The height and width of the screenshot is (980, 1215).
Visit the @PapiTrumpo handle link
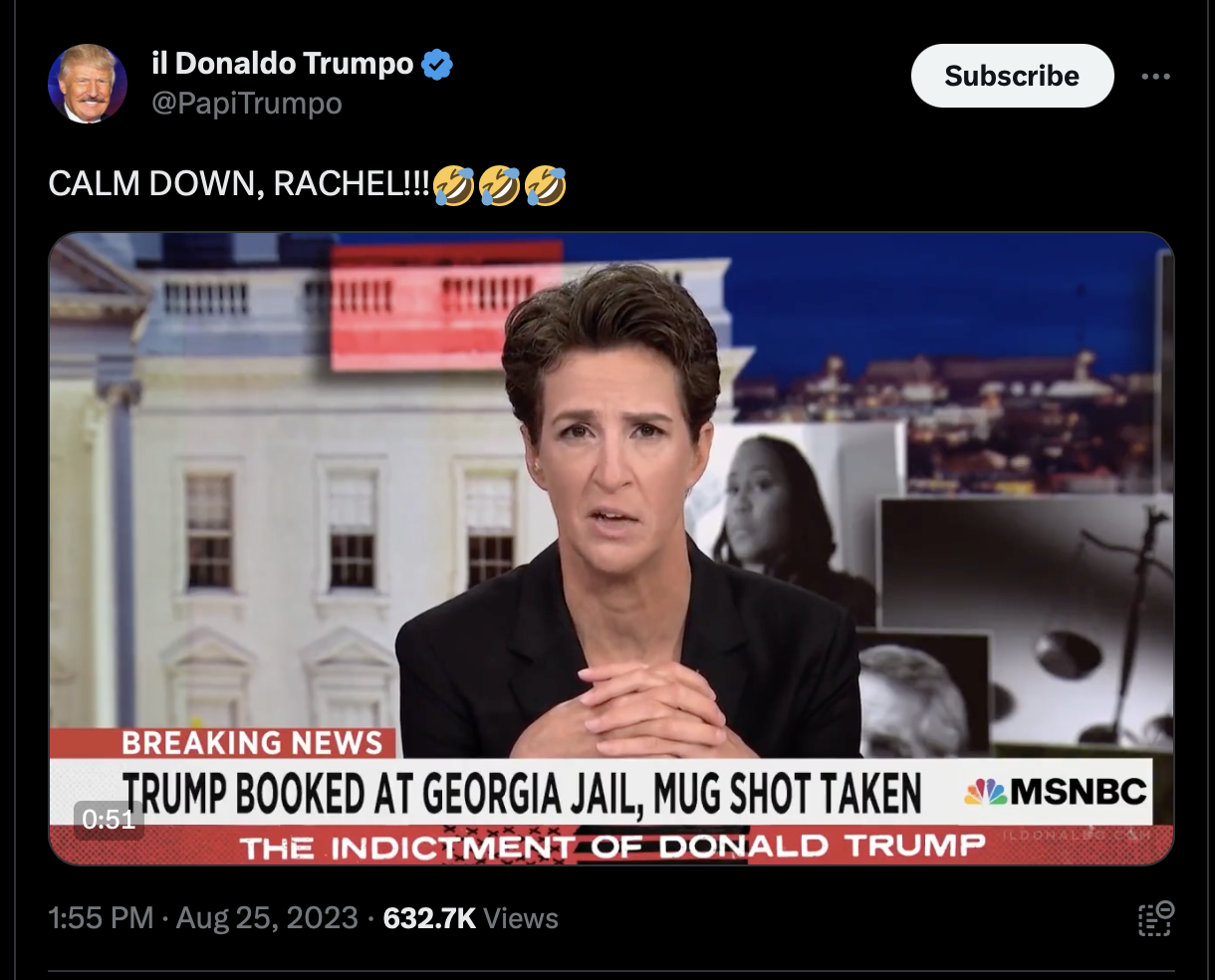[x=246, y=103]
